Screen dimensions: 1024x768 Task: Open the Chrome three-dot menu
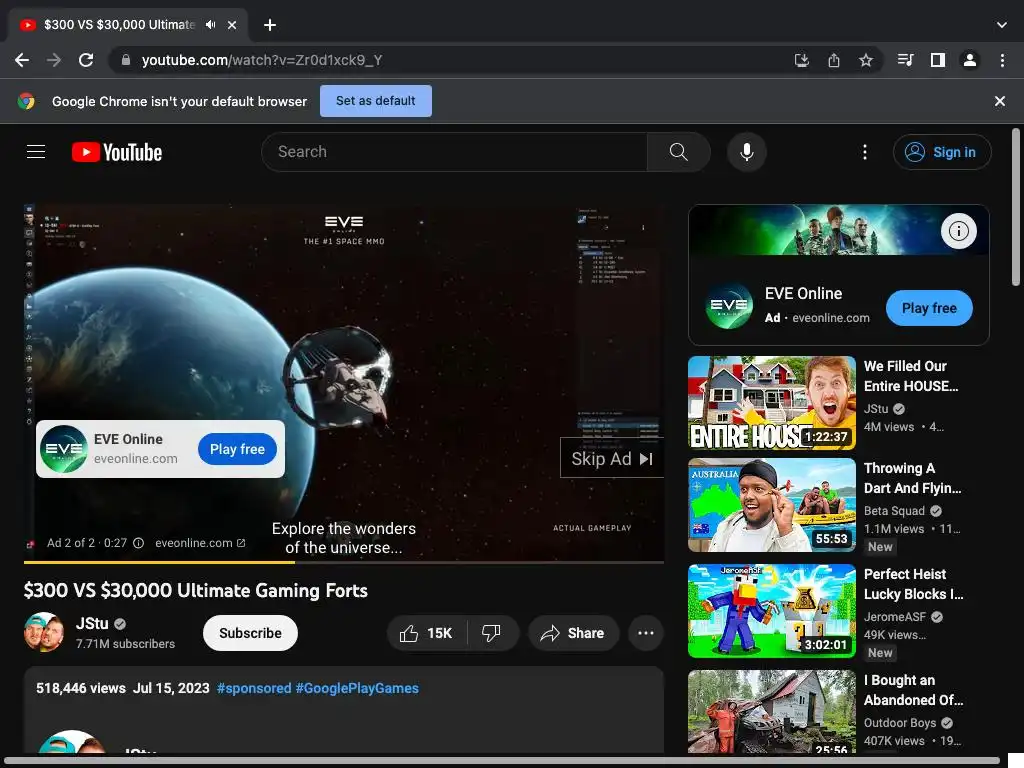click(1002, 60)
